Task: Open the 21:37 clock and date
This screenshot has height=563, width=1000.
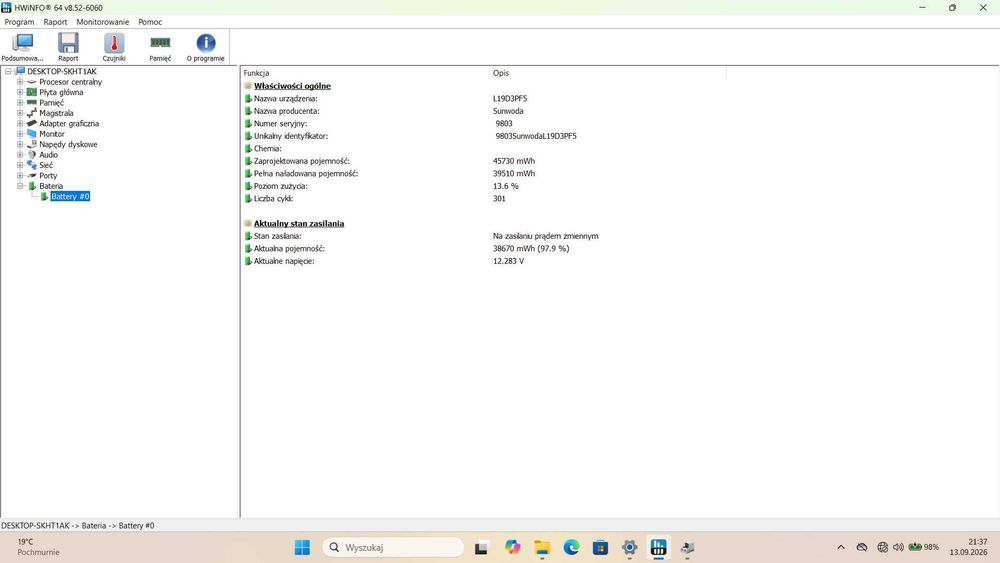Action: 968,547
